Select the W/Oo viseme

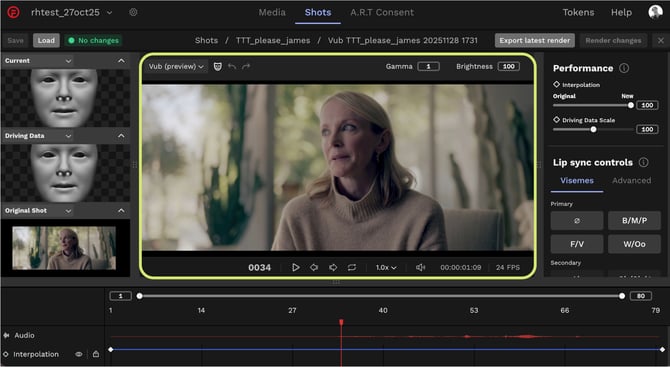[x=634, y=244]
